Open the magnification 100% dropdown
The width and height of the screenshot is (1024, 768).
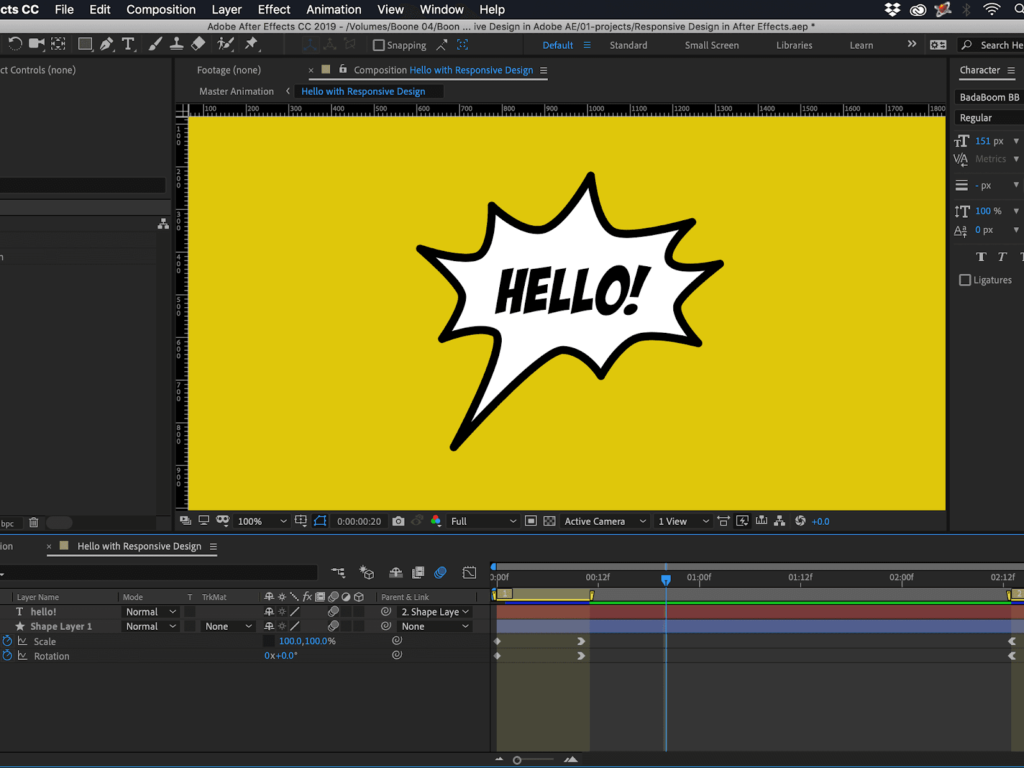[x=262, y=521]
